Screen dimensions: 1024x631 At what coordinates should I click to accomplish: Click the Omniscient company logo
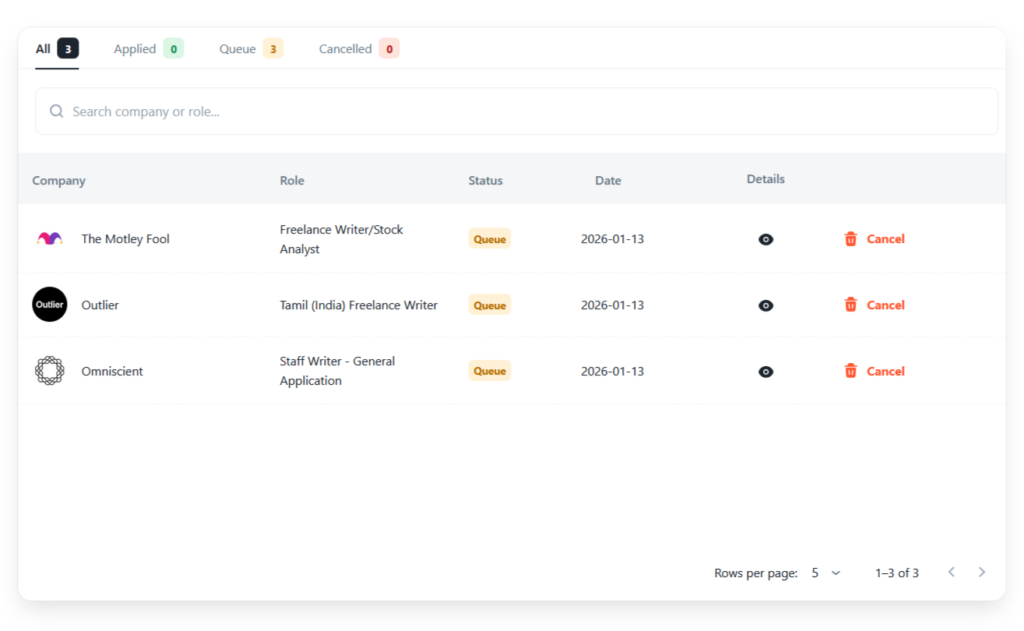pos(49,371)
